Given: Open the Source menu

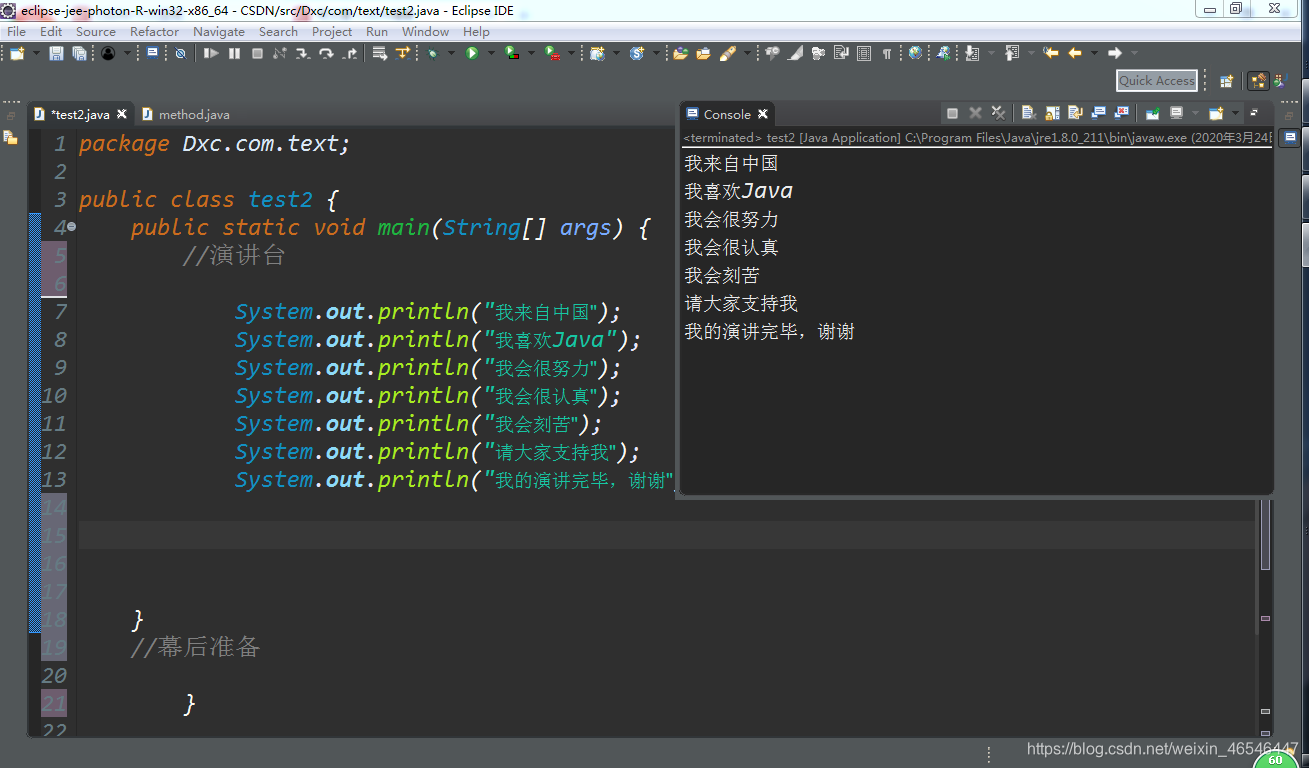Looking at the screenshot, I should point(96,31).
